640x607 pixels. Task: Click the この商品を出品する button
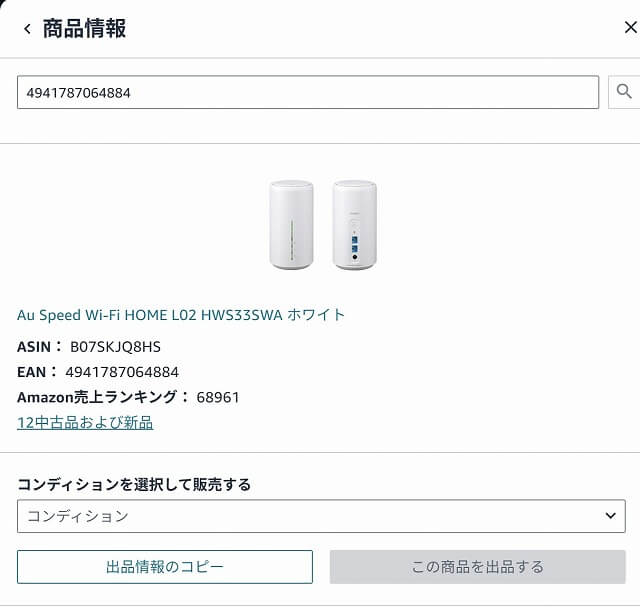pos(478,567)
